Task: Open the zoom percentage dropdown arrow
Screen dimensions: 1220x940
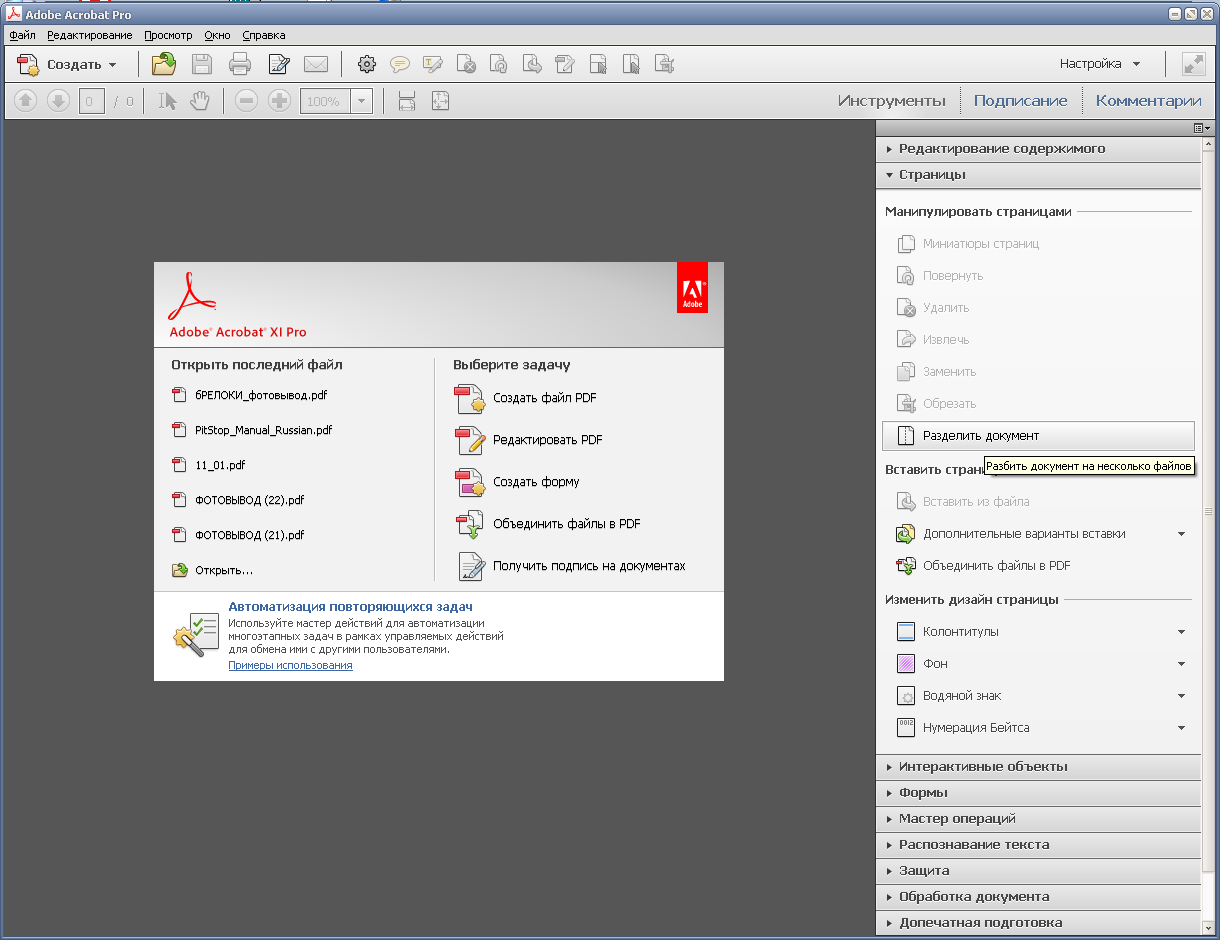Action: tap(362, 101)
